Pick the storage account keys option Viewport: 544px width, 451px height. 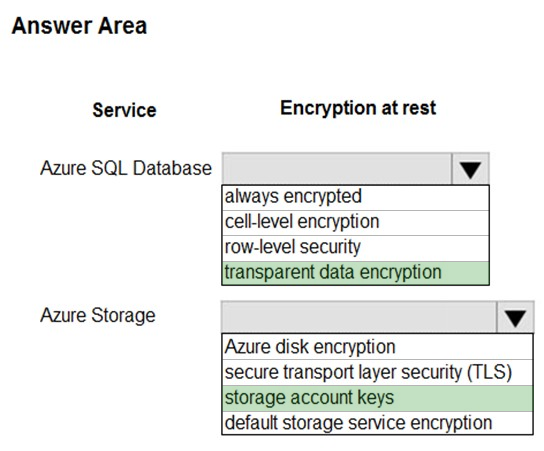pyautogui.click(x=377, y=398)
